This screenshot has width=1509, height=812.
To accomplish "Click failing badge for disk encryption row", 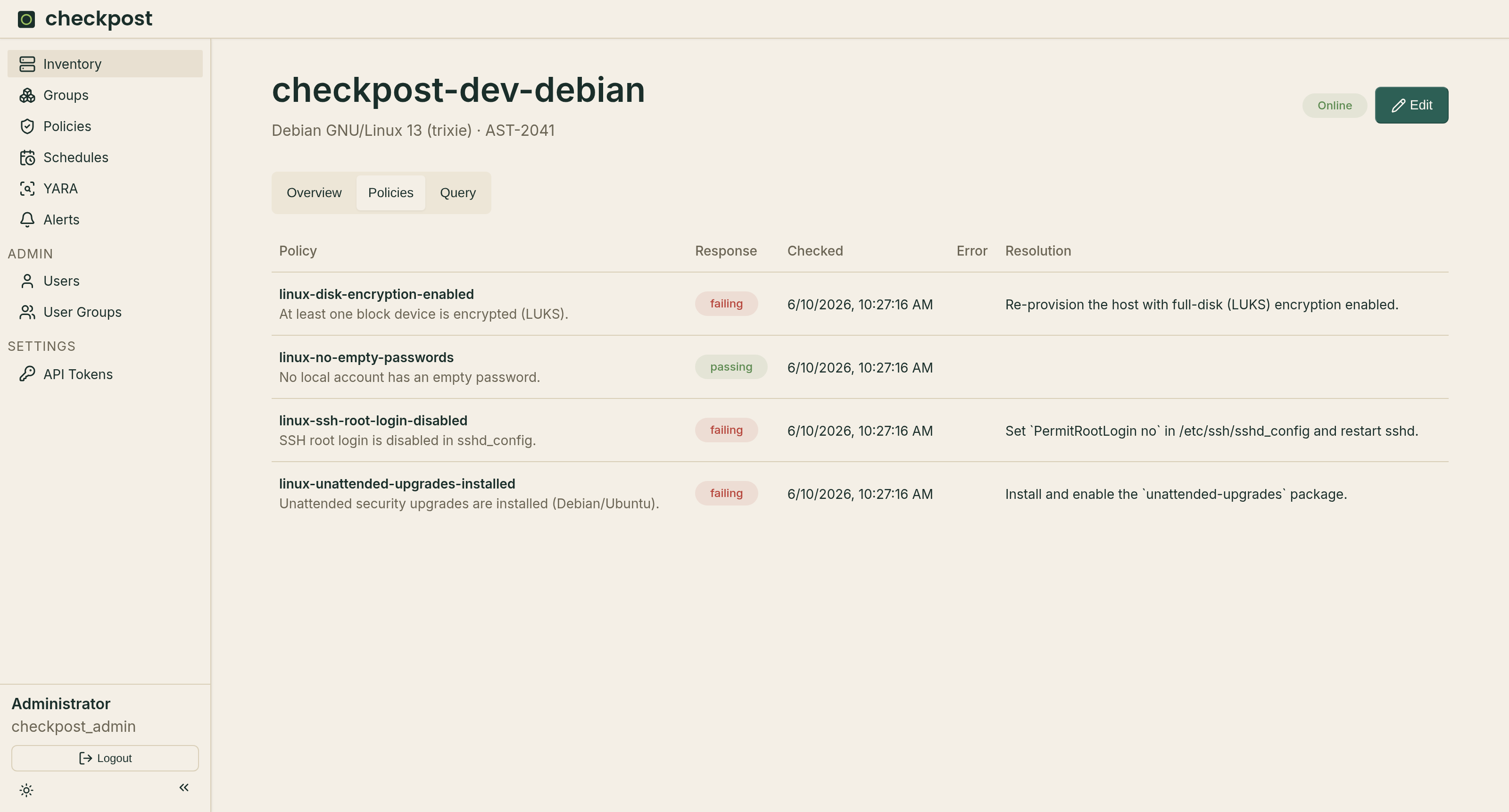I will [x=726, y=304].
